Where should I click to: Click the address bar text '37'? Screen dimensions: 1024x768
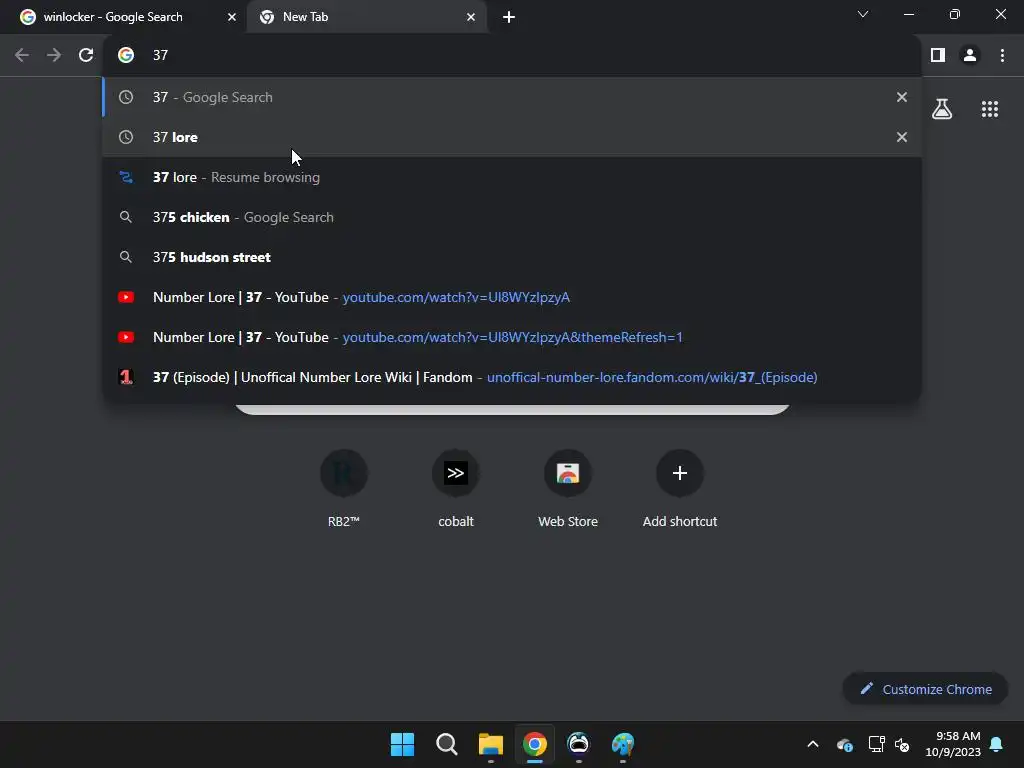[161, 55]
